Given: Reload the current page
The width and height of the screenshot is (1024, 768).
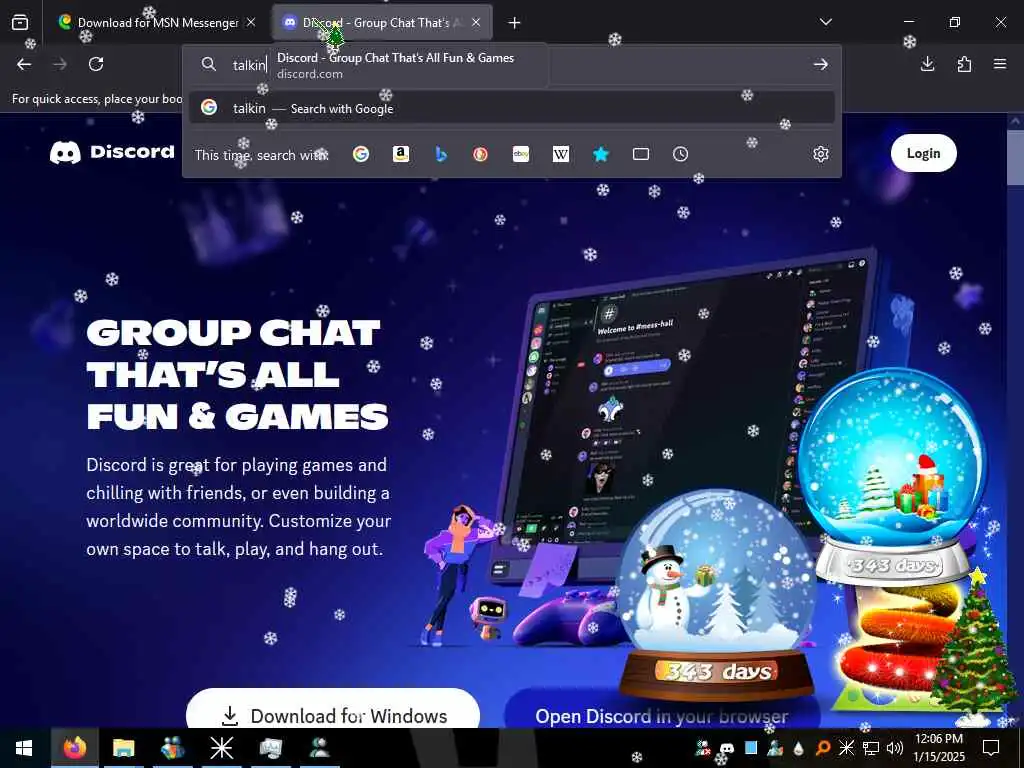Looking at the screenshot, I should coord(96,64).
